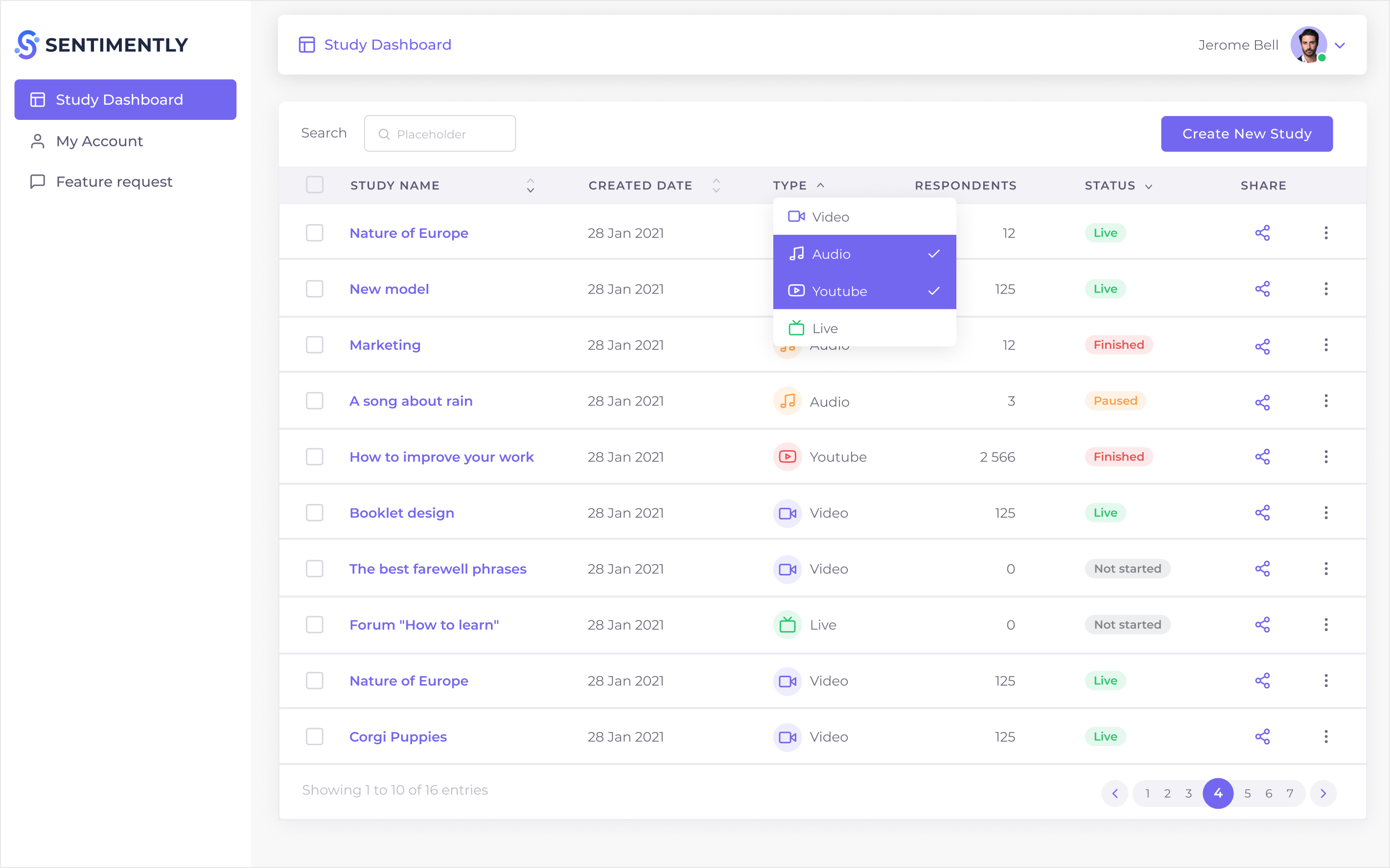Click Create New Study button
This screenshot has height=868, width=1390.
1247,134
